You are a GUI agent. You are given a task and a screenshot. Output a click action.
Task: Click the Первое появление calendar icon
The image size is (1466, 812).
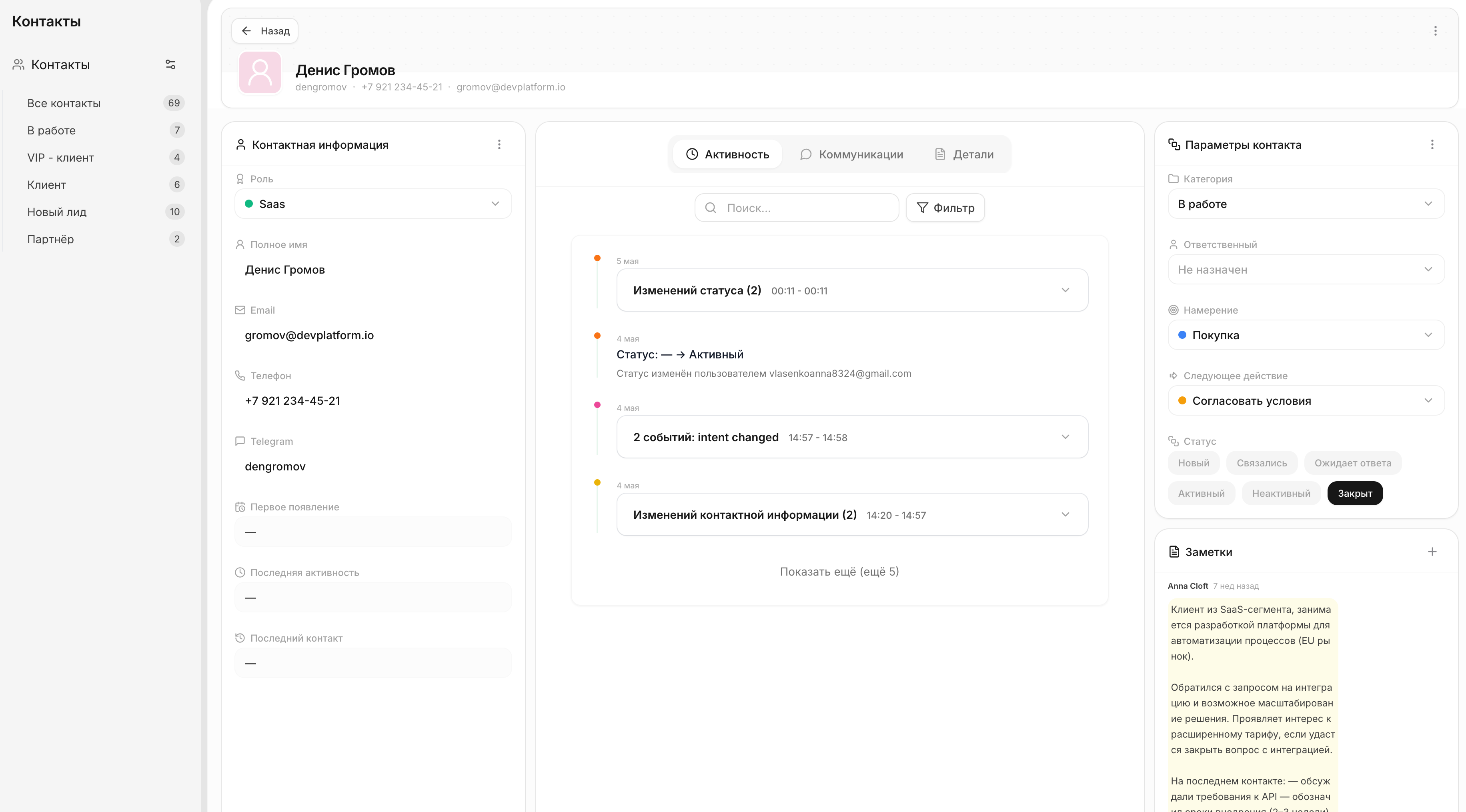click(x=240, y=507)
